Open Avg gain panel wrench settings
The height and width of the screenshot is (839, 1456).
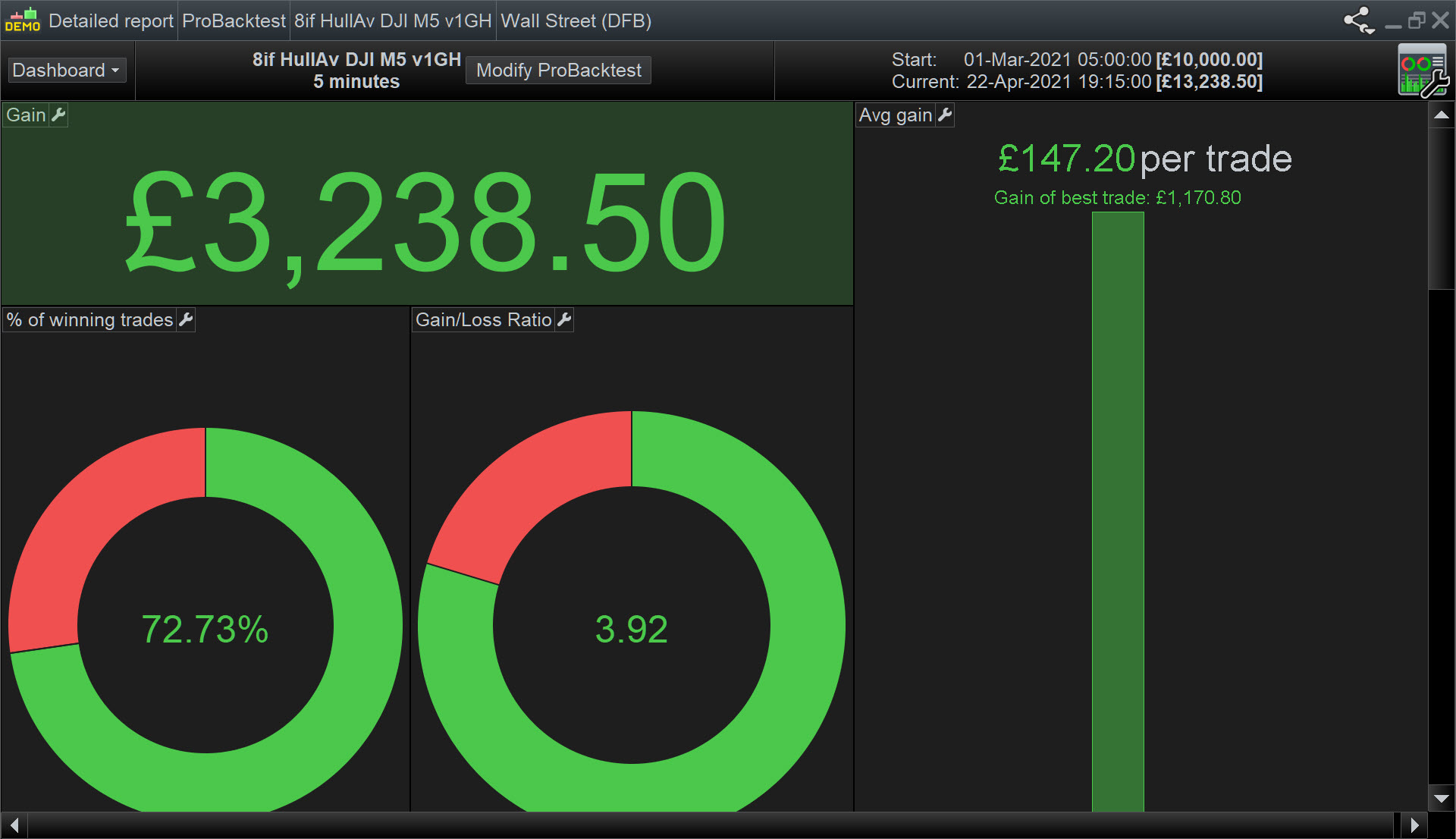tap(945, 115)
